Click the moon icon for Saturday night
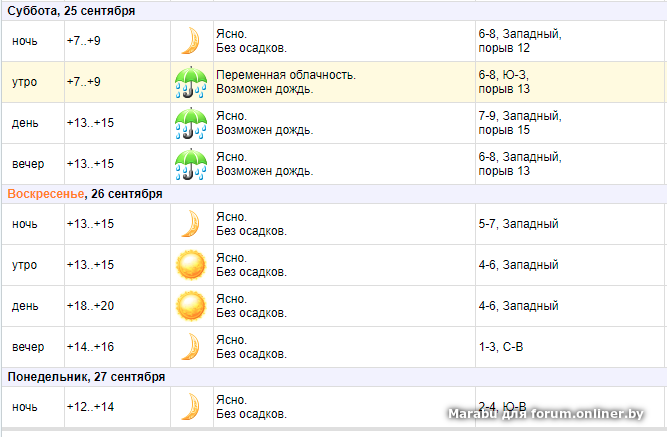 [x=191, y=41]
